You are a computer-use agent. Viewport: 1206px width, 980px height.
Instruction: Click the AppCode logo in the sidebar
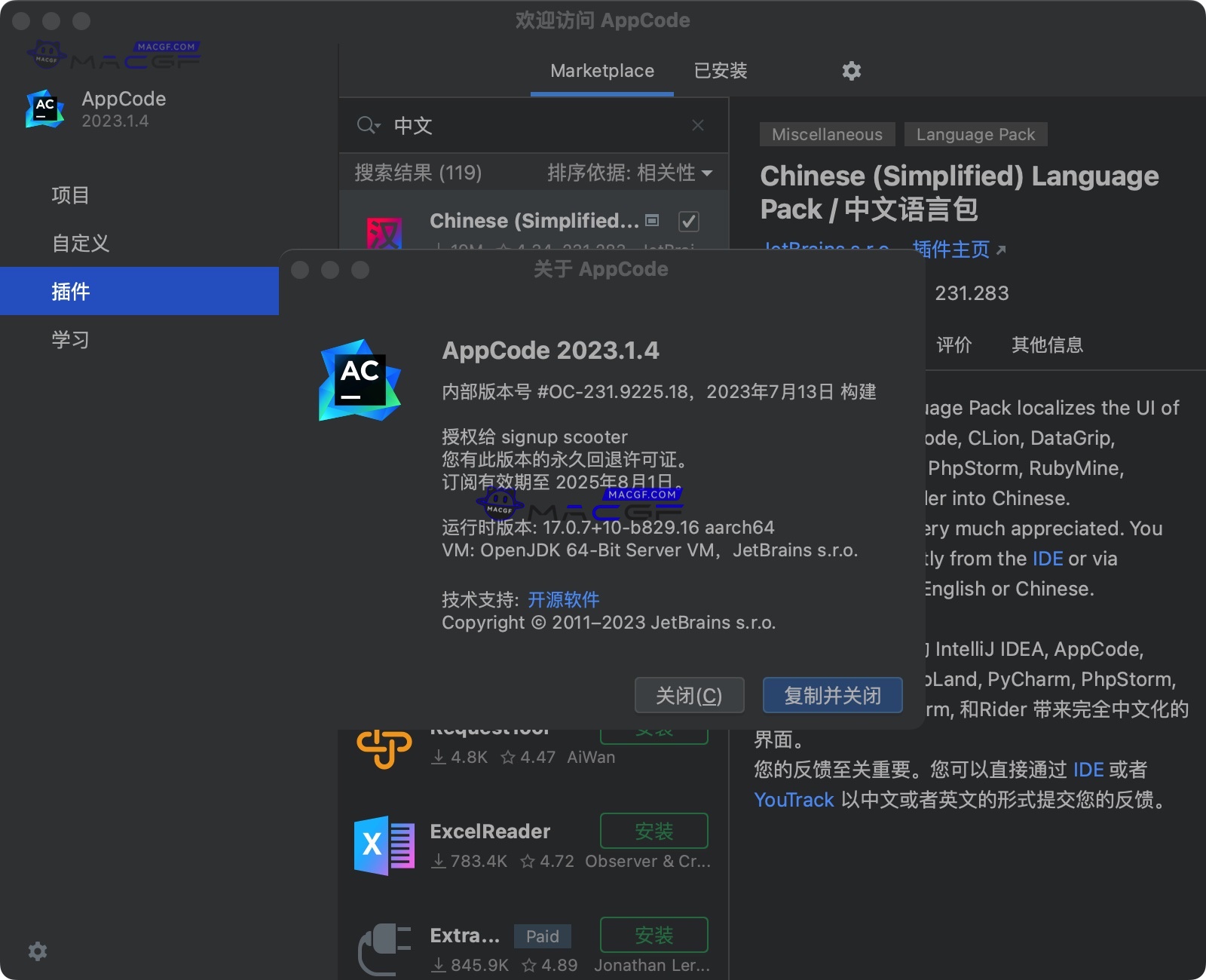click(44, 109)
